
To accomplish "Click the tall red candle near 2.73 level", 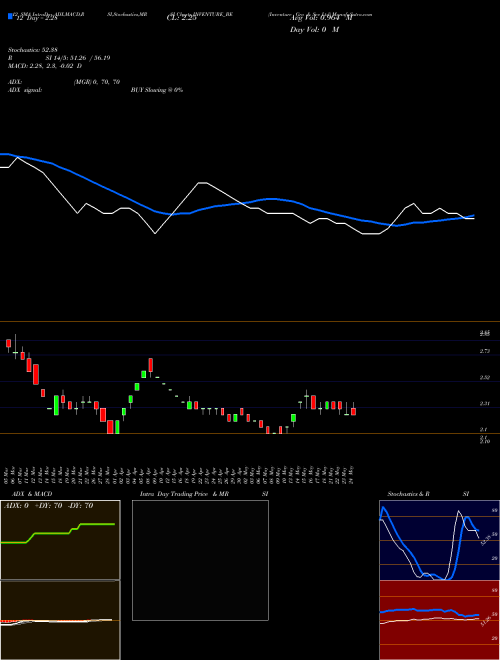I will pyautogui.click(x=36, y=374).
